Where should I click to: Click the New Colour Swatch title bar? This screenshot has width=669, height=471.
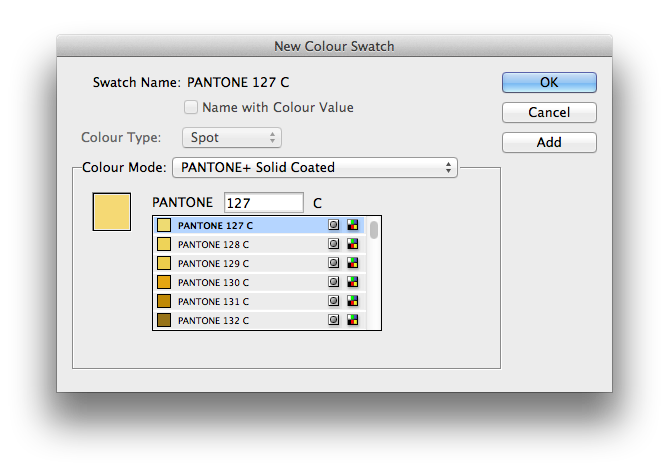(334, 46)
